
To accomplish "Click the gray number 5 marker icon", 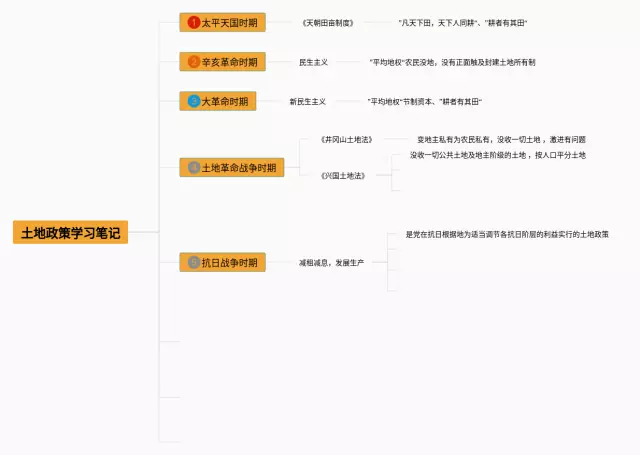I will click(194, 263).
